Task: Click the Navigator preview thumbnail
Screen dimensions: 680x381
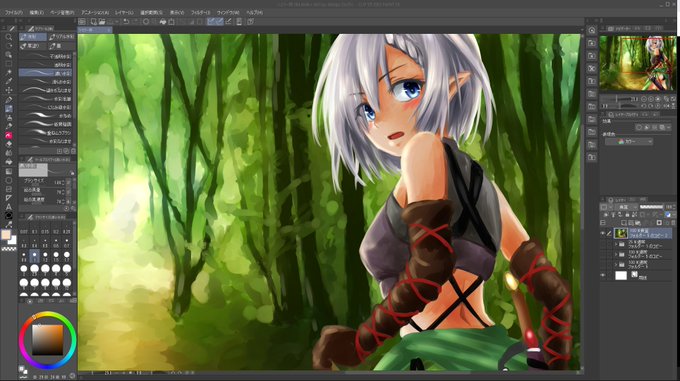Action: (638, 63)
